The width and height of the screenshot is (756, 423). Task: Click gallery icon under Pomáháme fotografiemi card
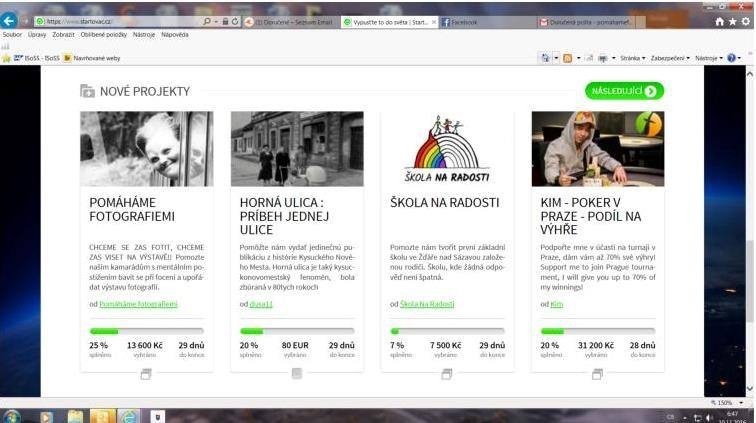[x=146, y=374]
